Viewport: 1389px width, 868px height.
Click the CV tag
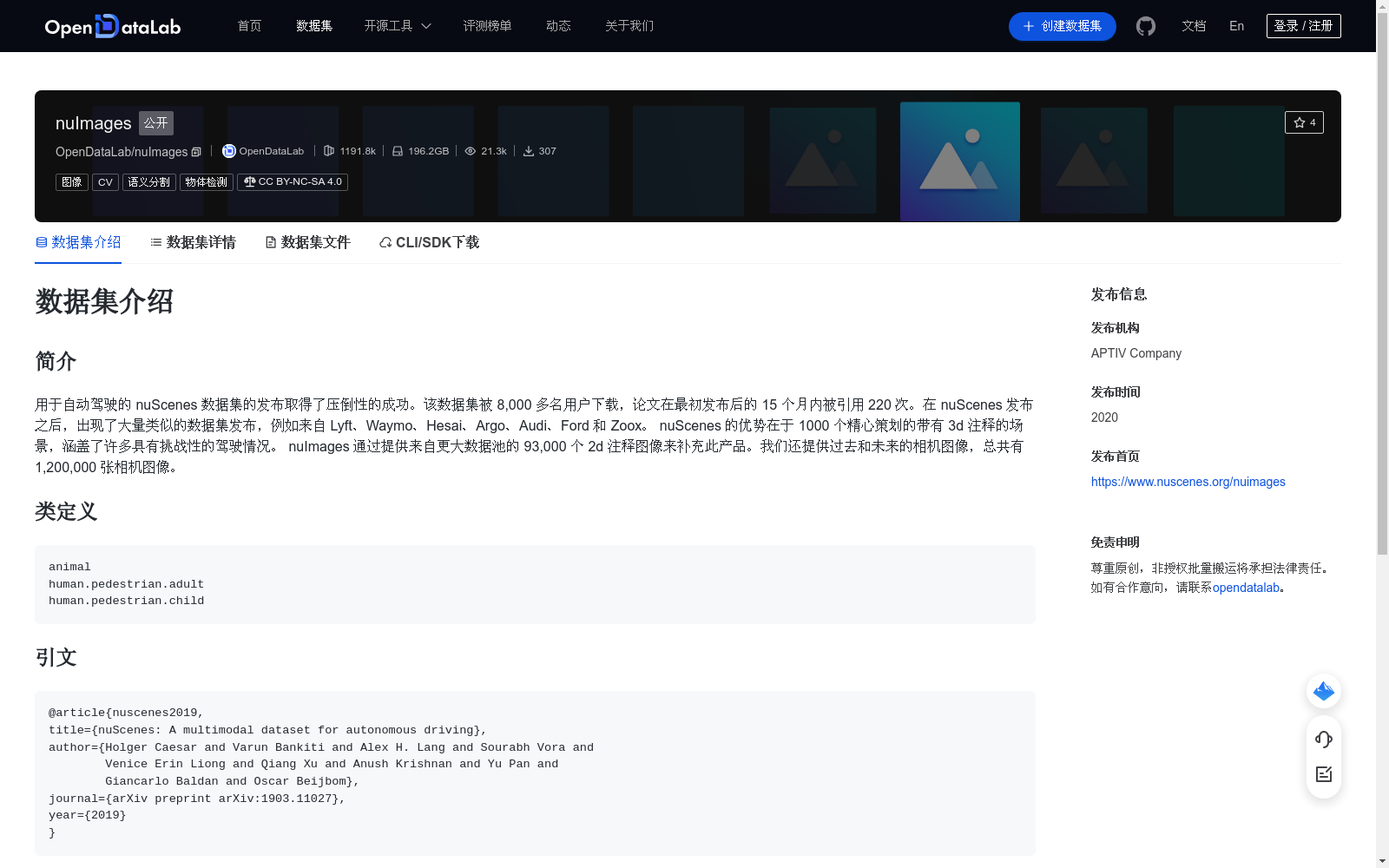[105, 182]
